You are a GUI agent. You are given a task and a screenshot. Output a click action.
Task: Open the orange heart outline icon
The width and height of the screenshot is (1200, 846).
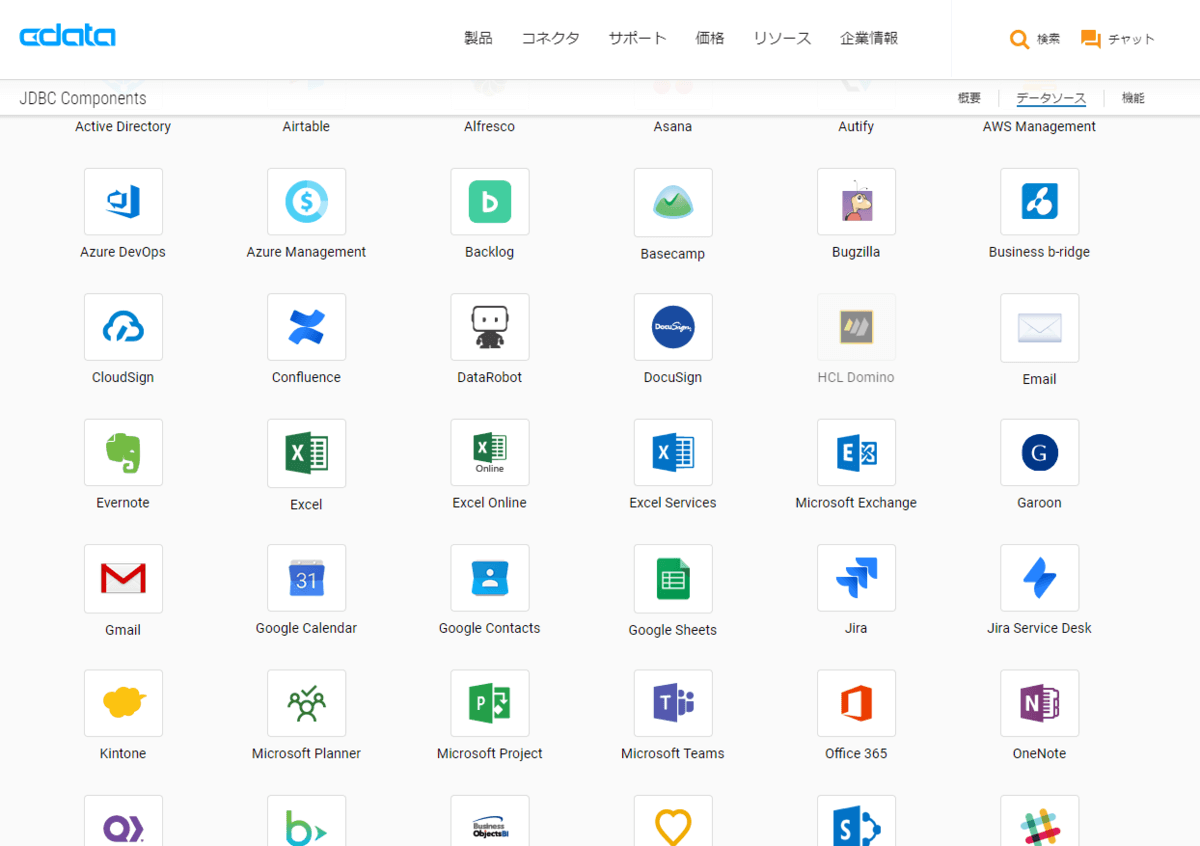click(x=673, y=820)
